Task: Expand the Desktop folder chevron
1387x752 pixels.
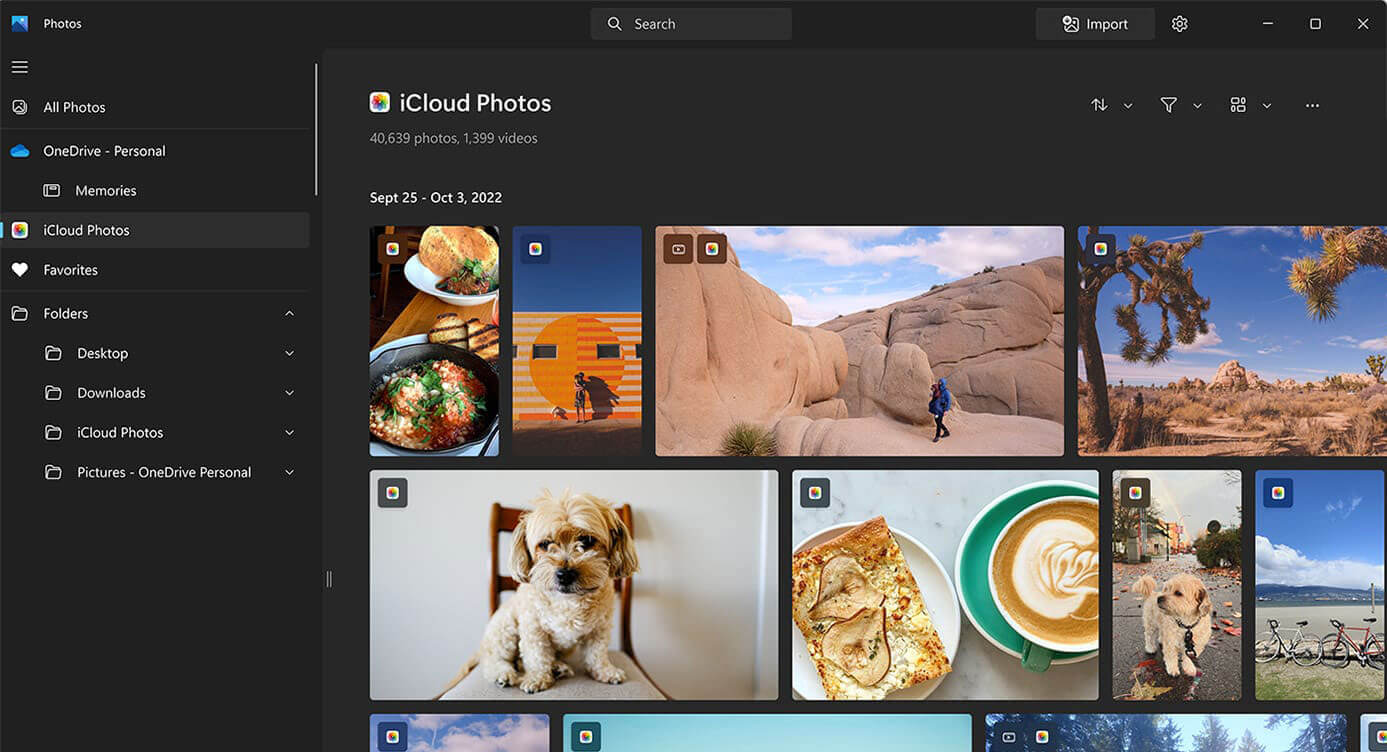Action: tap(290, 353)
